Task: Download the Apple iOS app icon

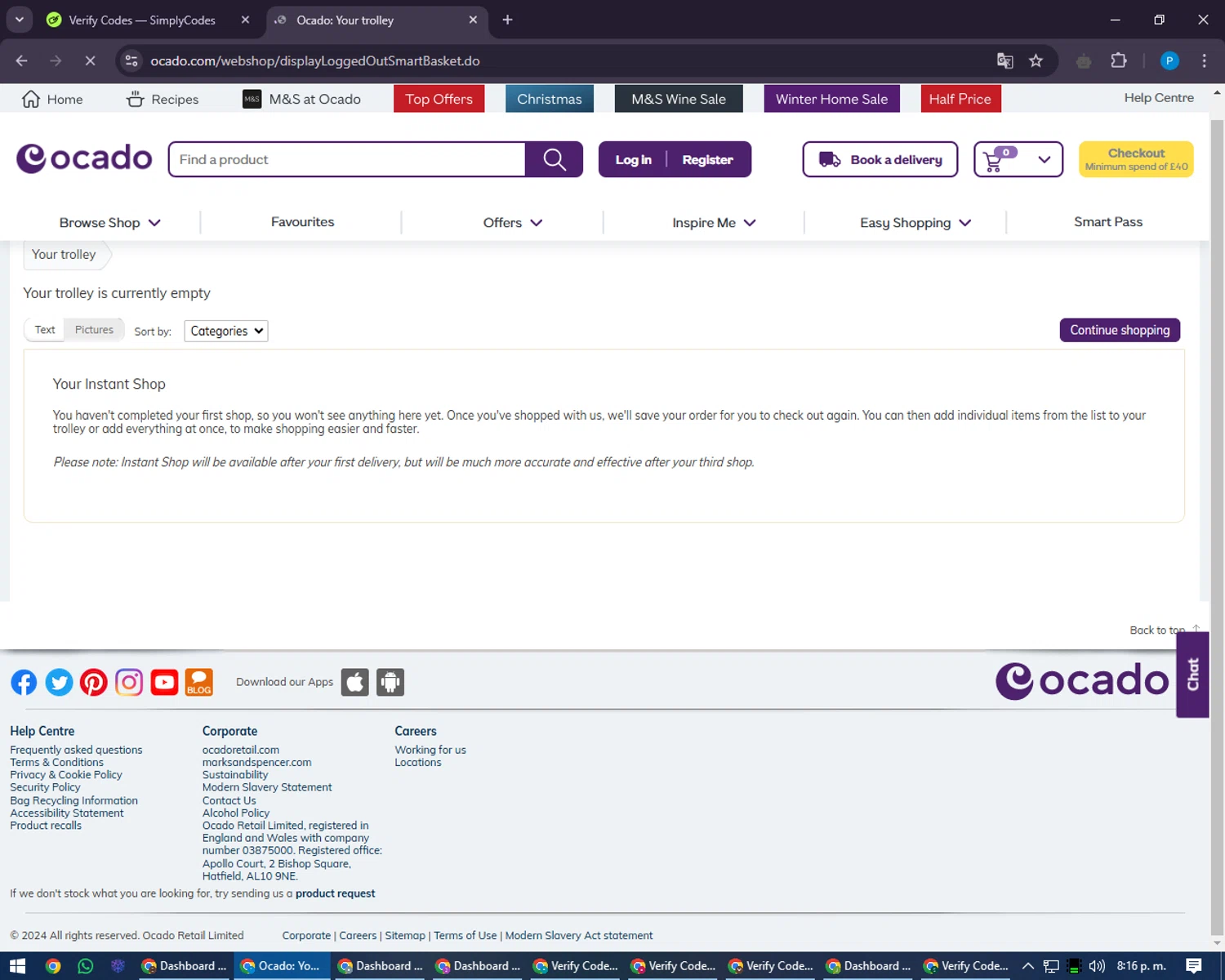Action: [355, 682]
